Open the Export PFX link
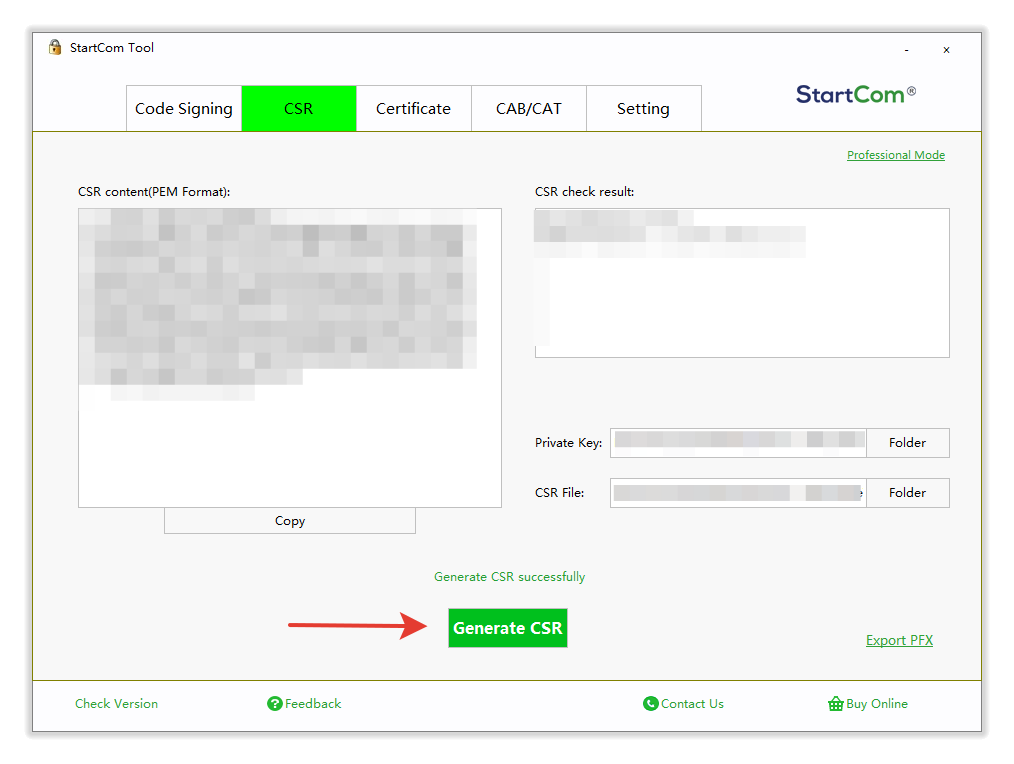Screen dimensions: 1014x764 pos(899,640)
